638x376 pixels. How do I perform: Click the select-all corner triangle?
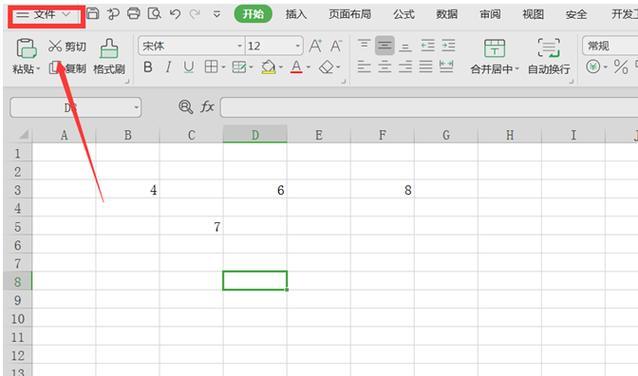[x=24, y=134]
